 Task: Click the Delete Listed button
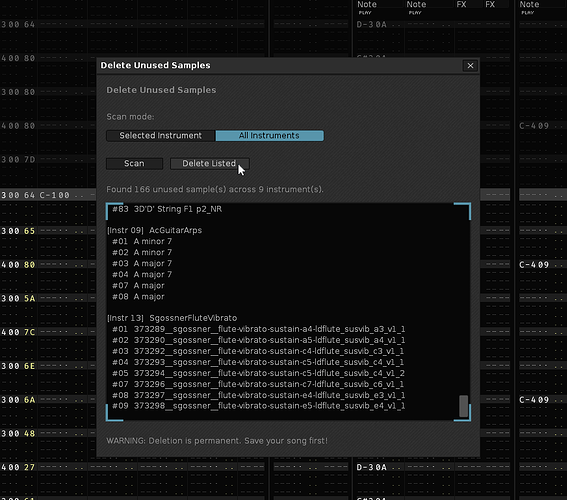tap(209, 163)
